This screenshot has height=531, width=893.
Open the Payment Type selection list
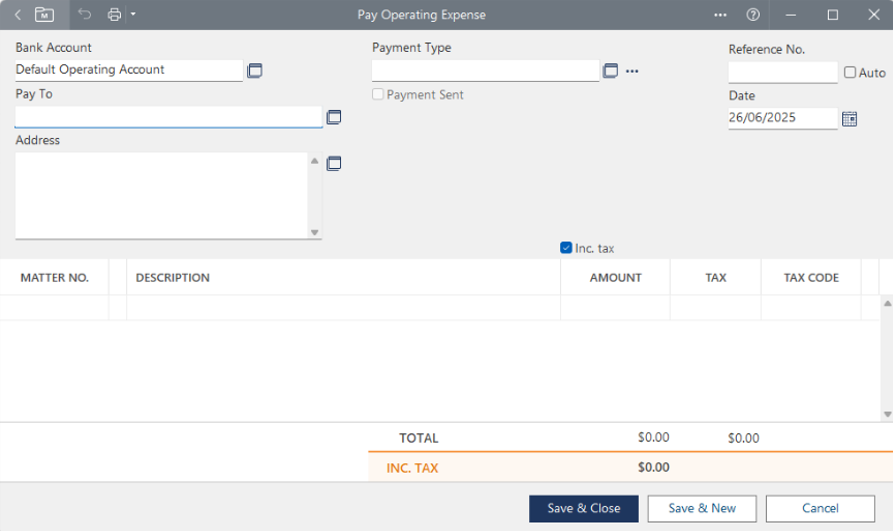click(610, 71)
